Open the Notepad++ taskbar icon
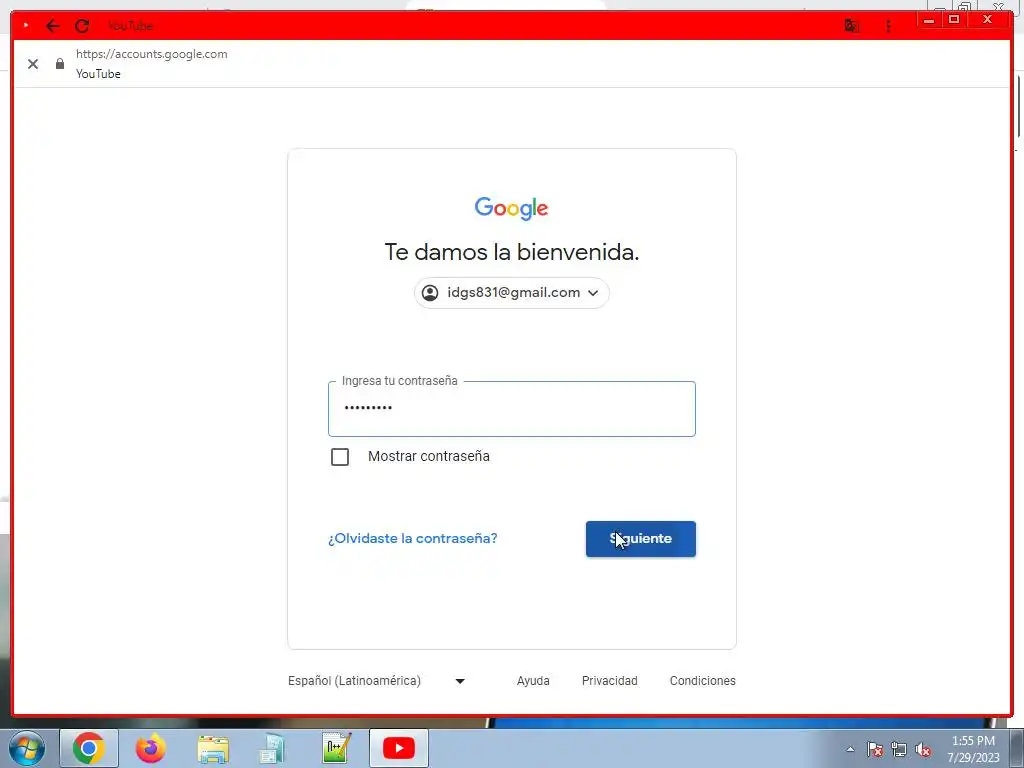 [x=337, y=748]
